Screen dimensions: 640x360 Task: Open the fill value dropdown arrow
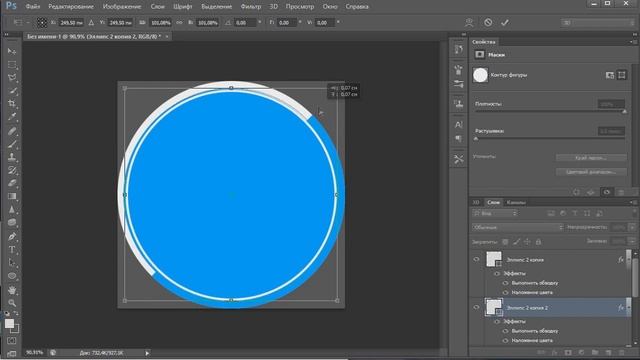click(x=632, y=242)
